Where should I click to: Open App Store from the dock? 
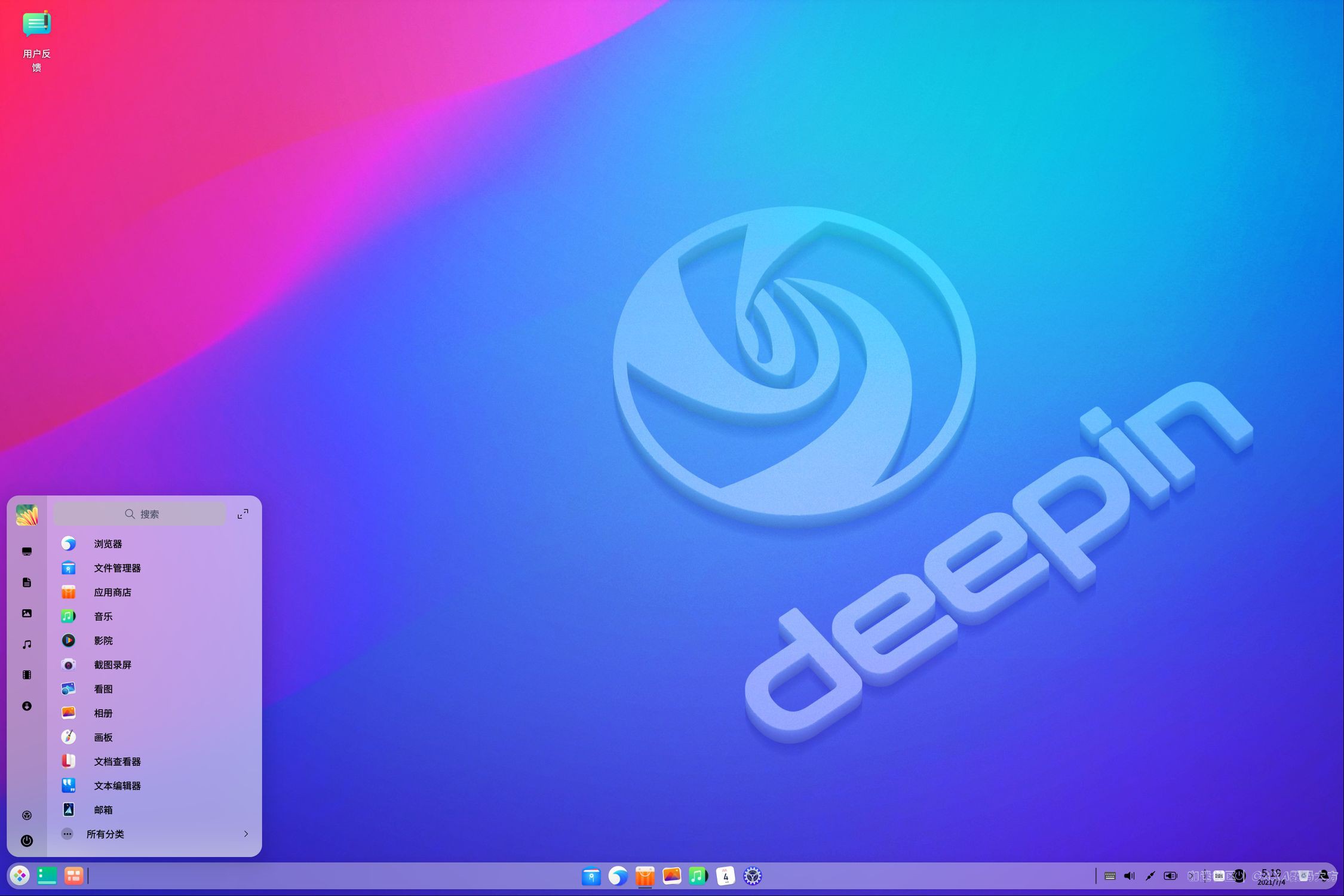645,876
